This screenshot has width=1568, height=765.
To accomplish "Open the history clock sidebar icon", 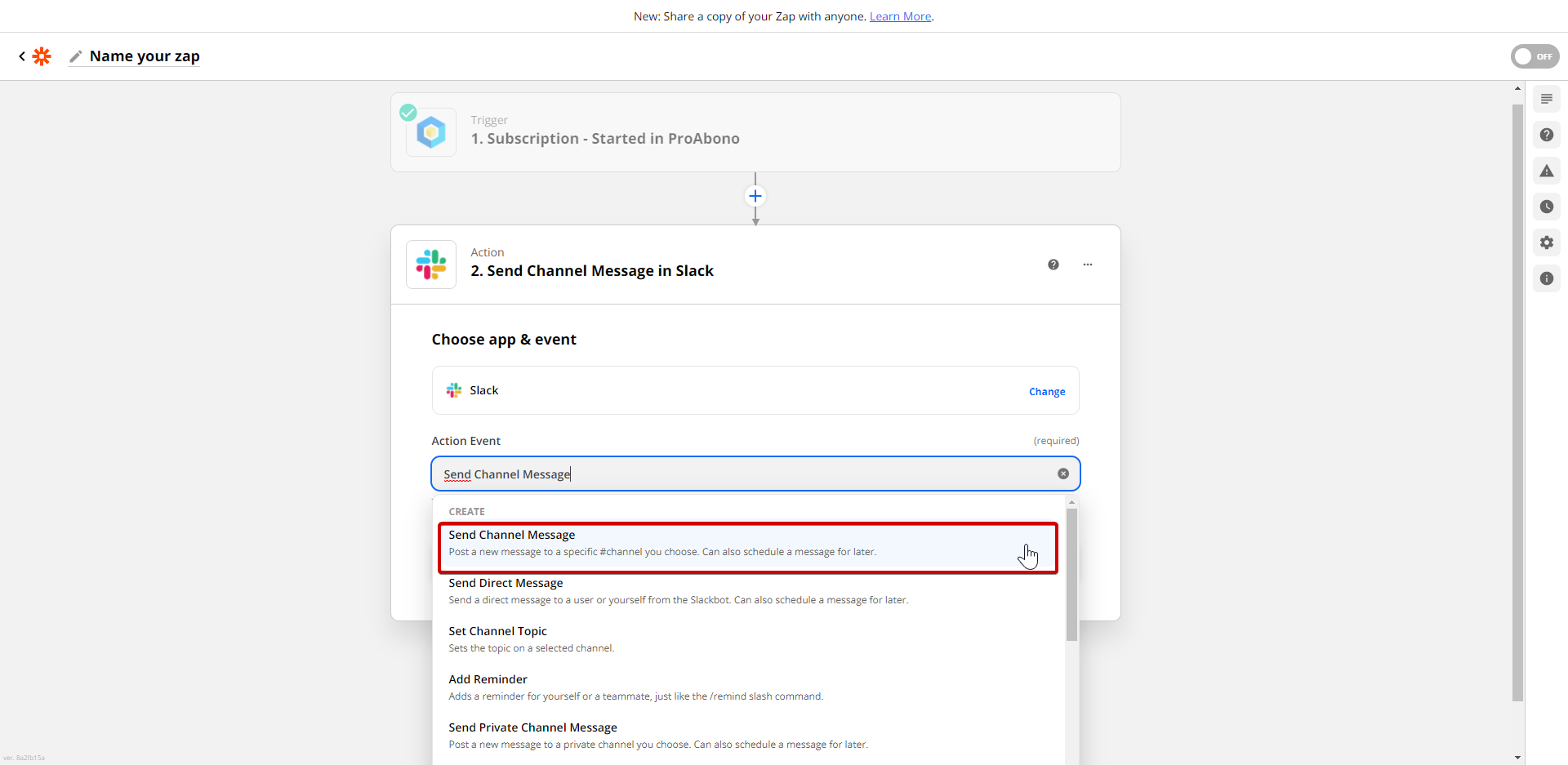I will tap(1546, 207).
